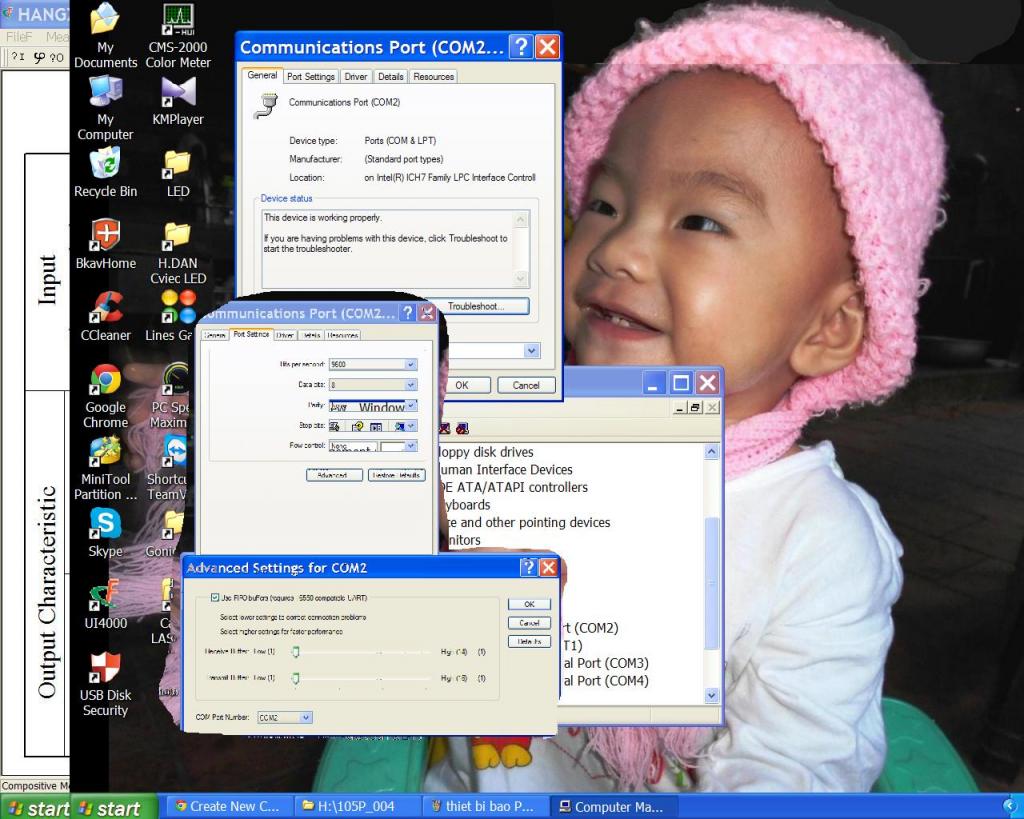Switch to the Resources tab in the top dialog
This screenshot has height=819, width=1024.
click(x=433, y=77)
